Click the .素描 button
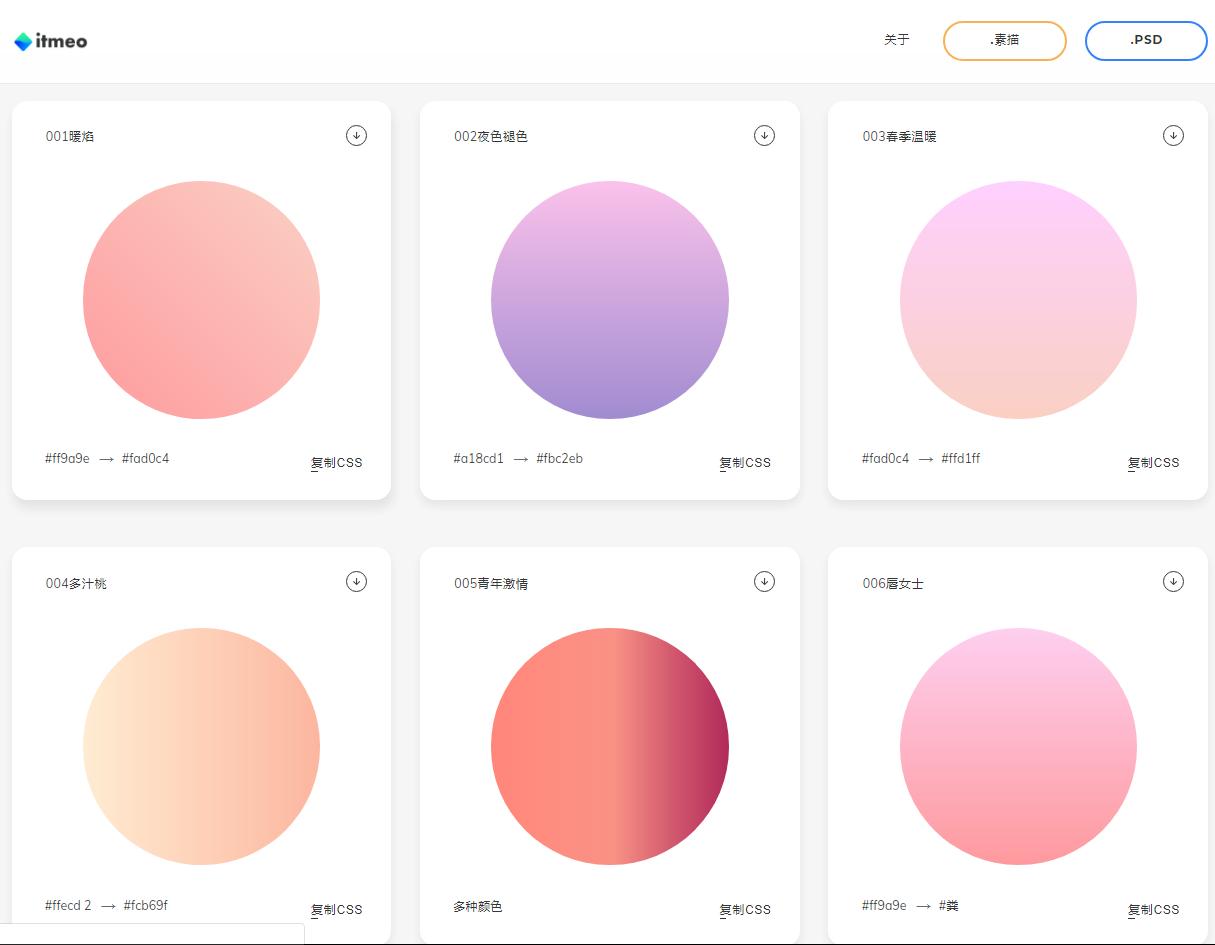Viewport: 1215px width, 945px height. [x=1004, y=41]
